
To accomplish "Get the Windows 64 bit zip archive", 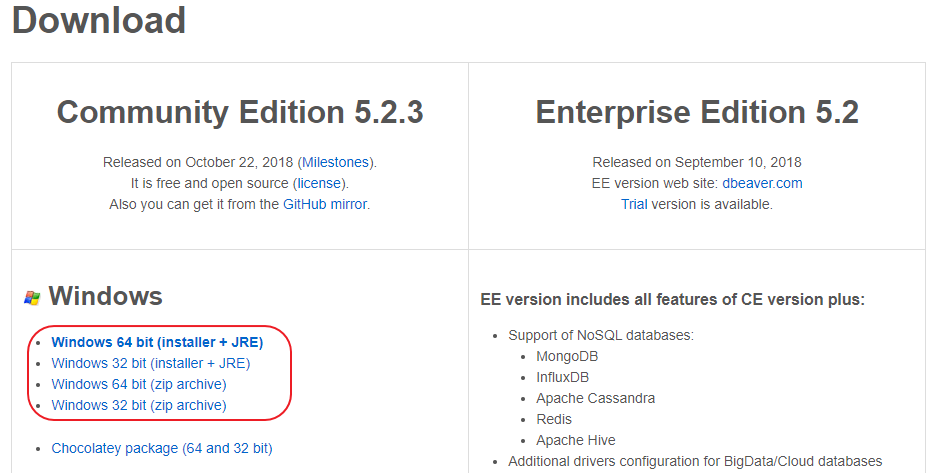I will pos(139,384).
